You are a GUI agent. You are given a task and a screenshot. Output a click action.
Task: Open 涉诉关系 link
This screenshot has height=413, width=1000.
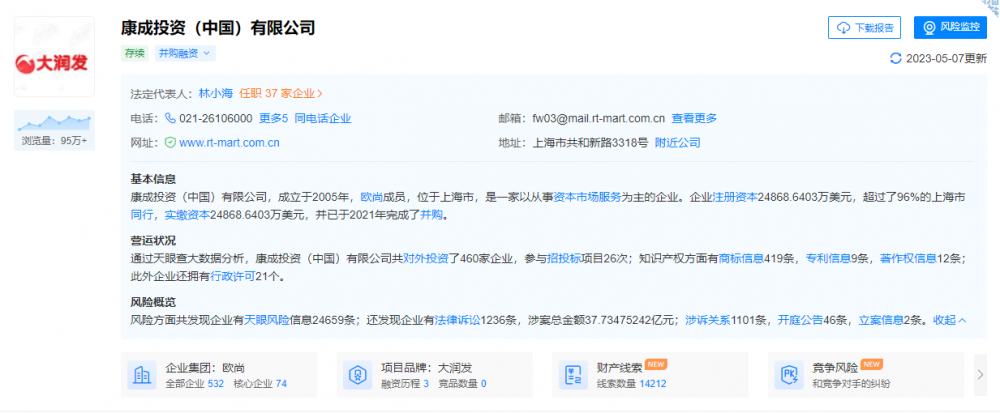(708, 320)
